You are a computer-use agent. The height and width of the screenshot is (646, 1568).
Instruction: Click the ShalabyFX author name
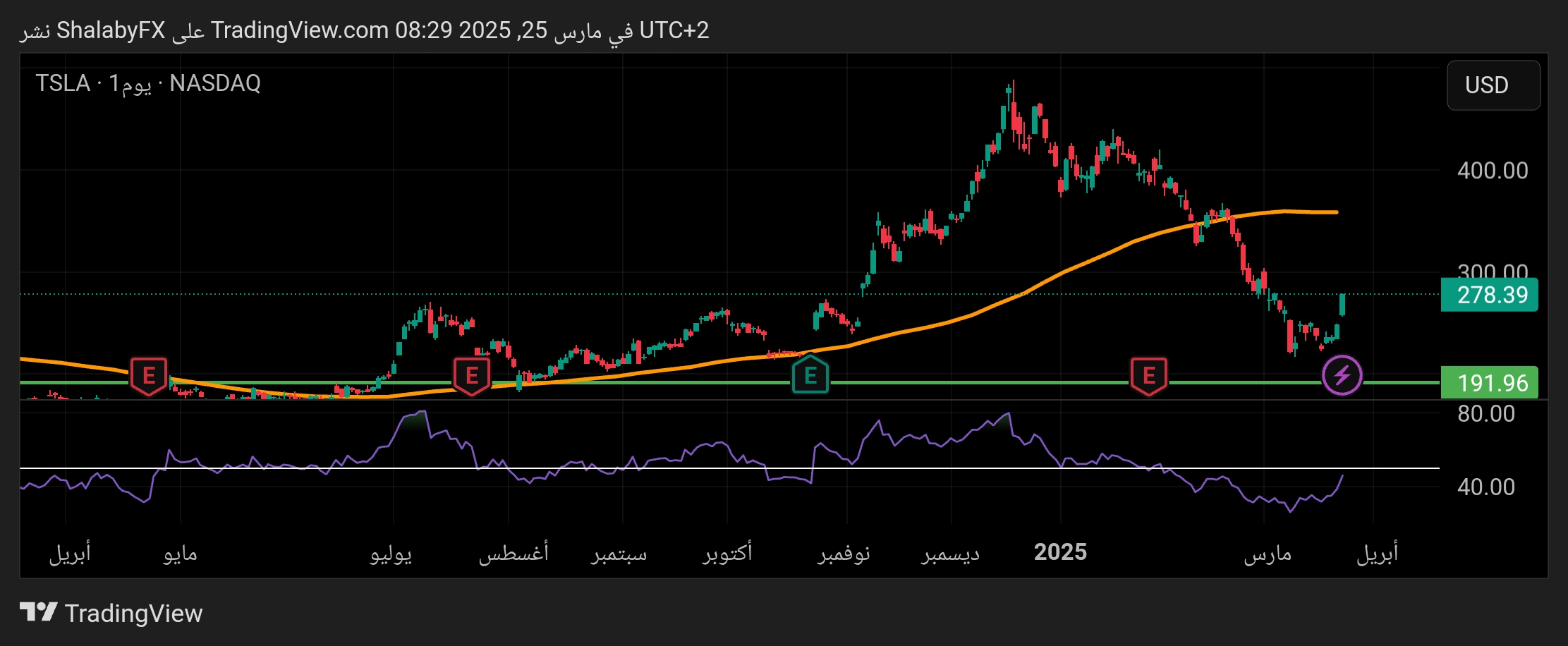[x=111, y=30]
